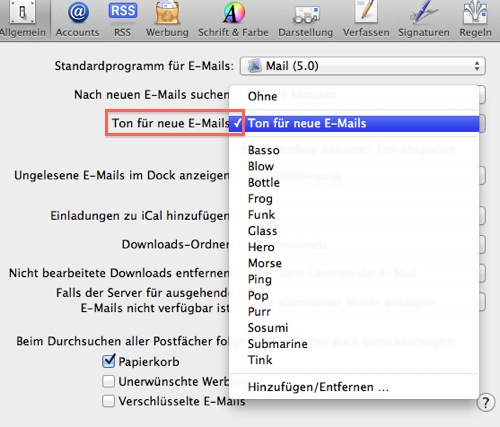Select Ohne in the sound menu
The width and height of the screenshot is (500, 427).
[354, 96]
